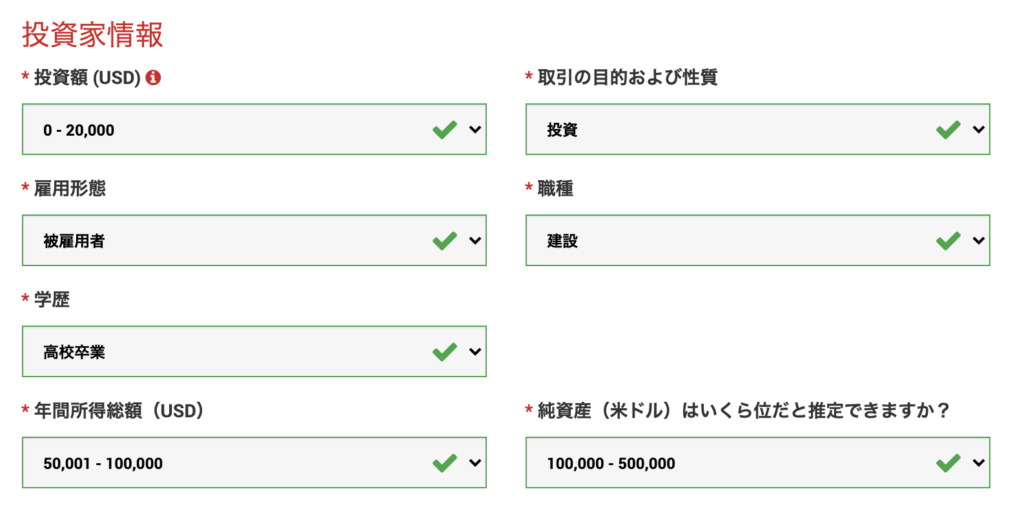Open the 純資産 dropdown chevron
Screen dimensions: 1024x509
coord(977,463)
